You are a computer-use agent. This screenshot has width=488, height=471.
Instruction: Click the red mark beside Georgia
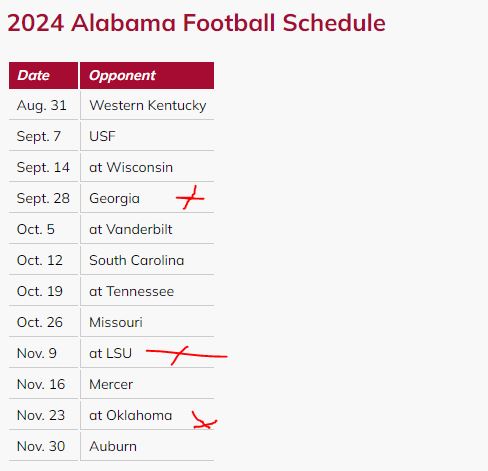tap(190, 198)
